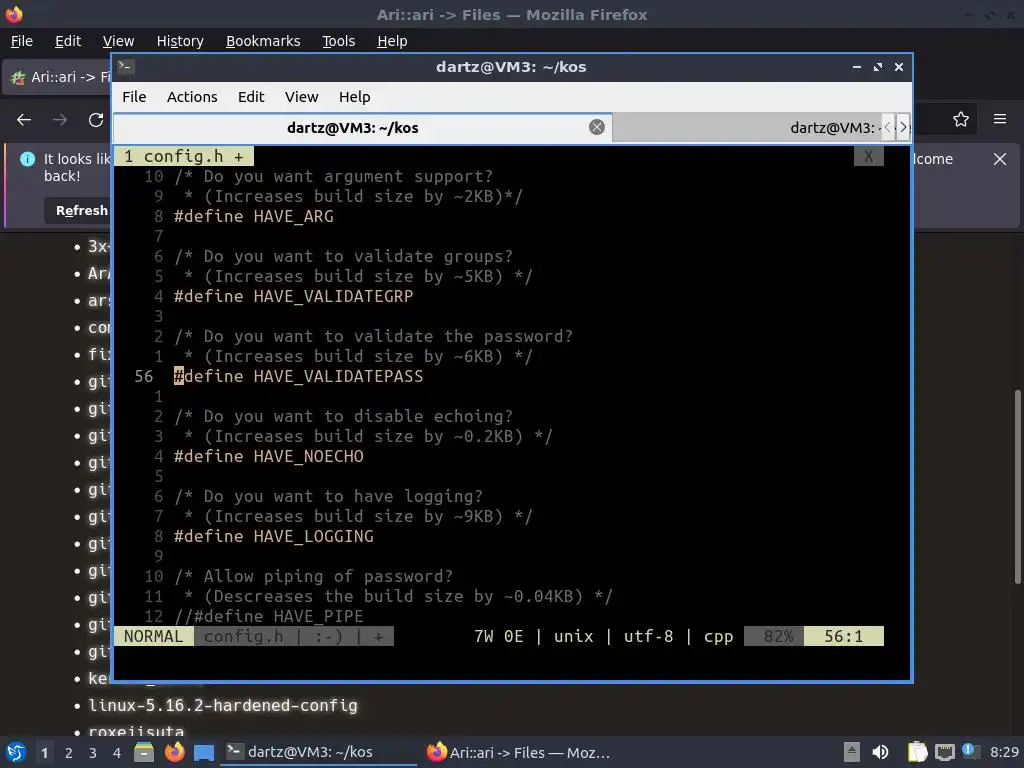Click the config.h vim tabline entry
1024x768 pixels.
(184, 156)
